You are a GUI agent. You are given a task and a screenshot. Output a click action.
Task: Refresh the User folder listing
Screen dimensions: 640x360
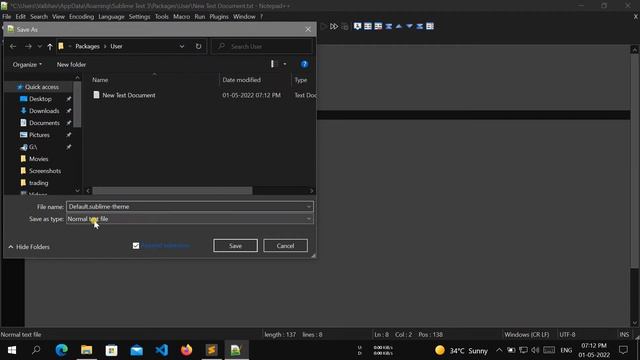coord(198,46)
